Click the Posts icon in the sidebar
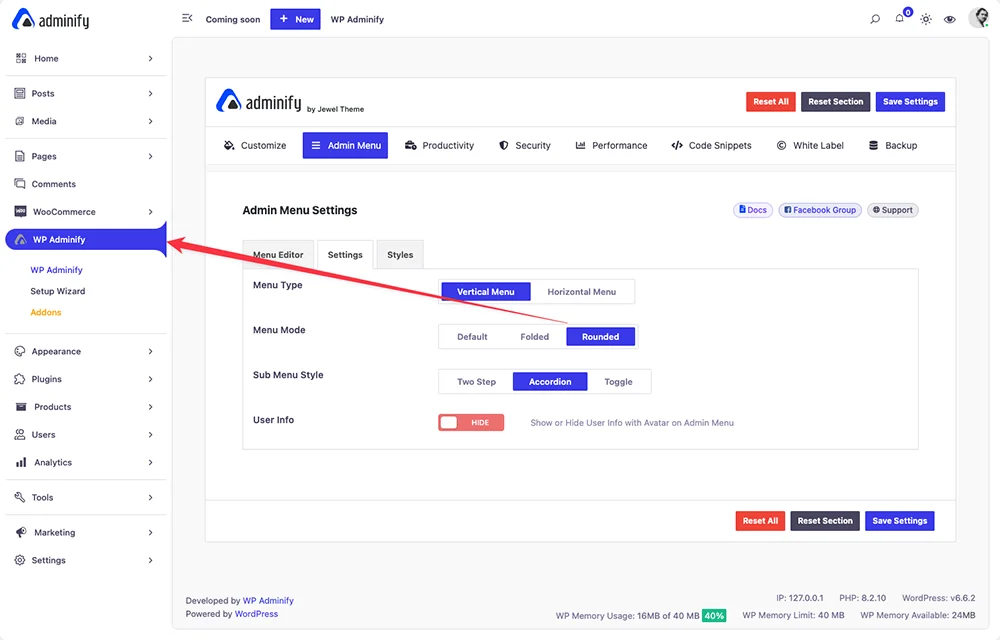Viewport: 1000px width, 640px height. pos(20,93)
